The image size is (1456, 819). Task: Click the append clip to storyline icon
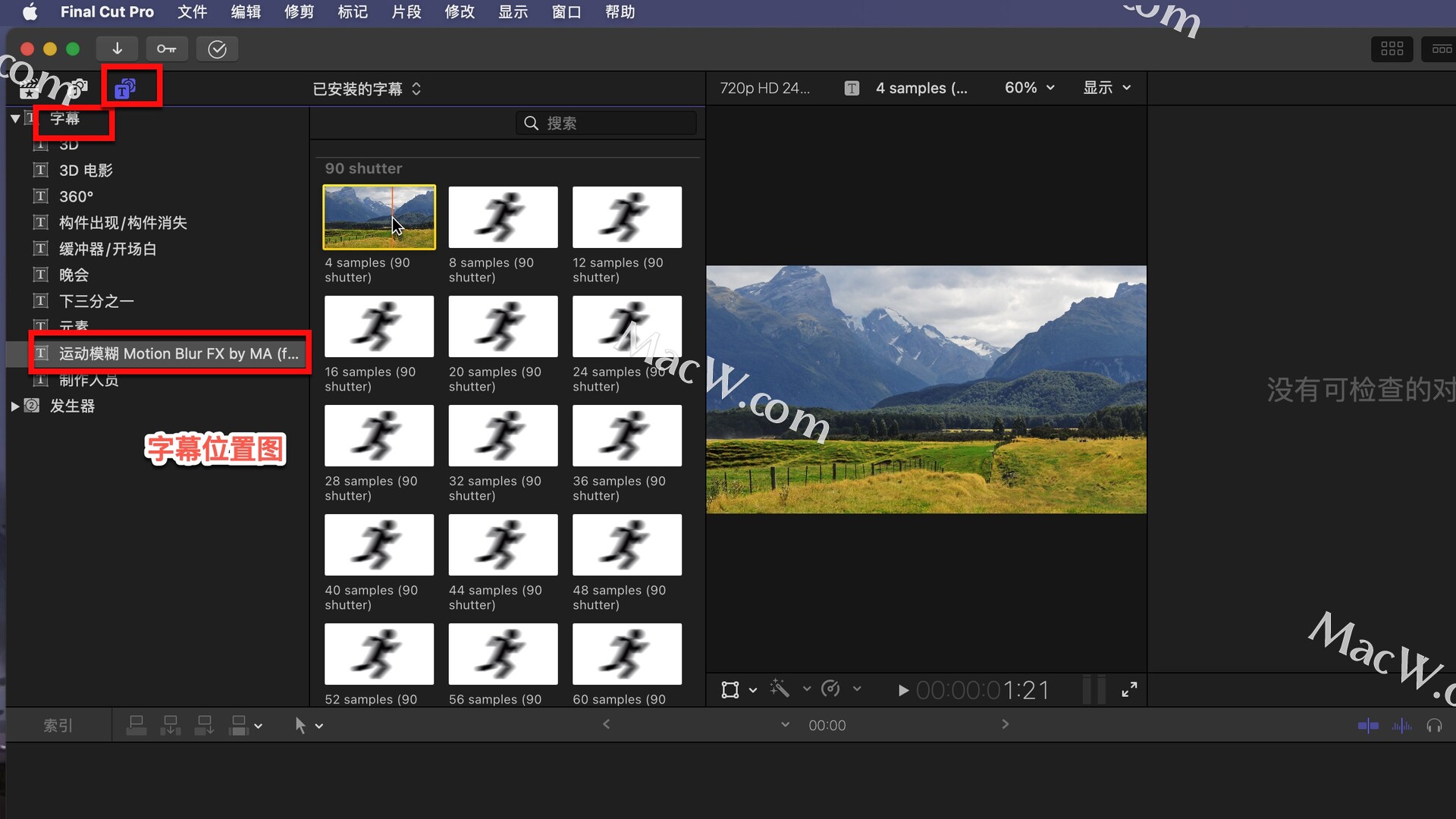point(204,726)
